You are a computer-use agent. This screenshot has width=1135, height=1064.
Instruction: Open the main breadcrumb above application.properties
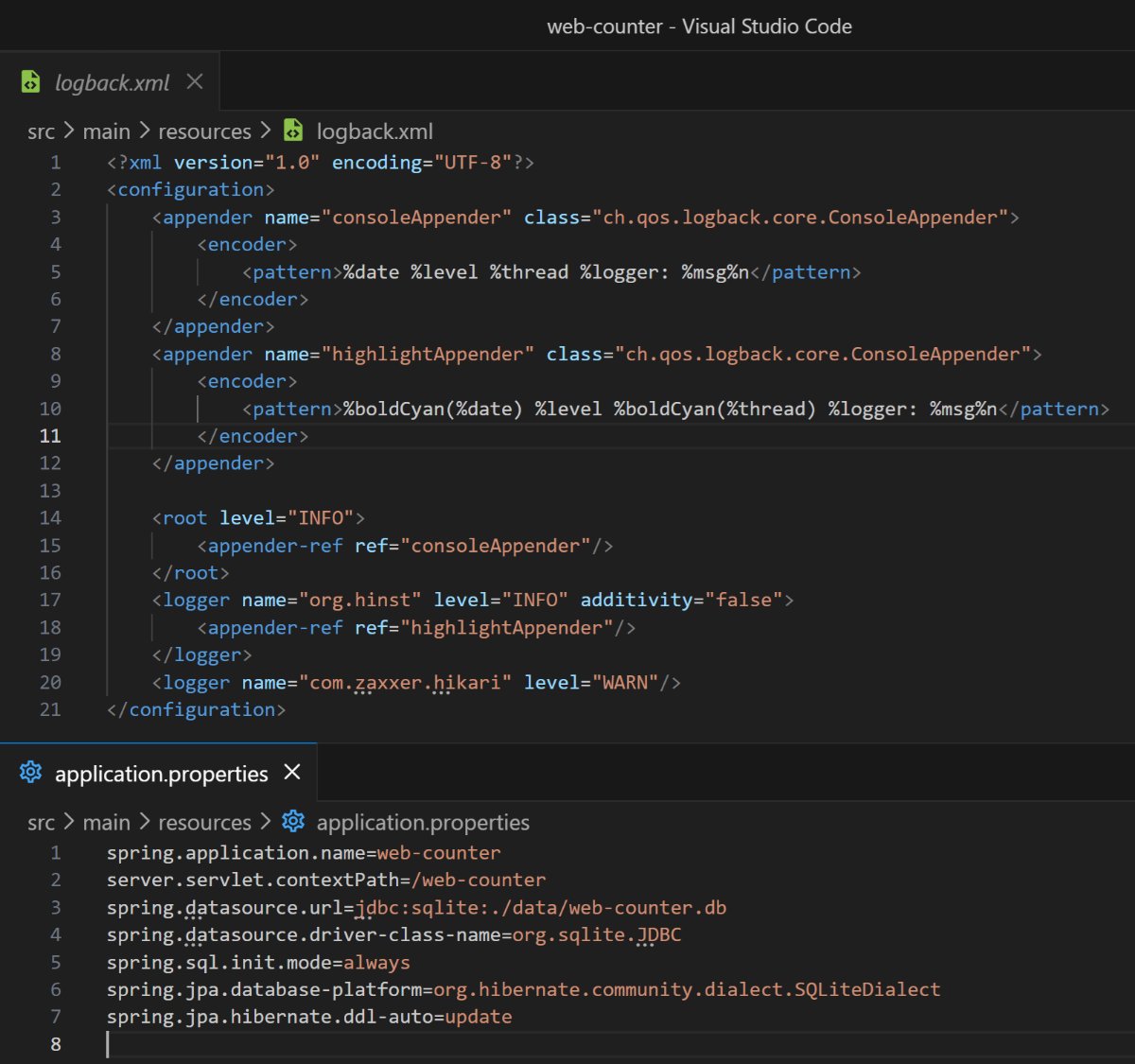[x=106, y=823]
